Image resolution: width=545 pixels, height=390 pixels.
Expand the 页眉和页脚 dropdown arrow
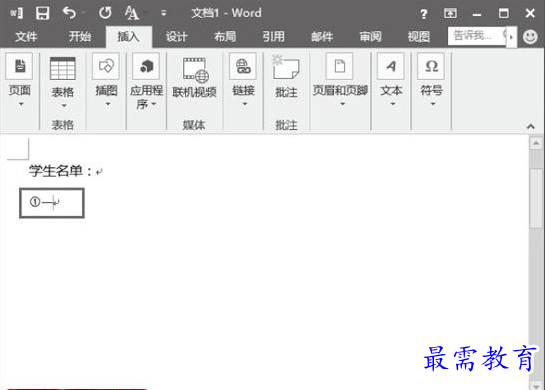point(342,104)
